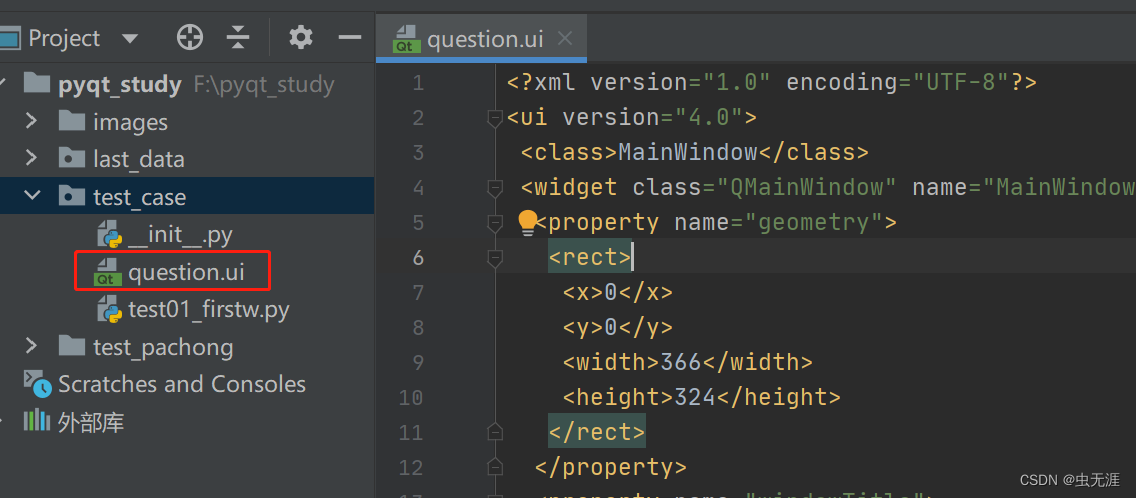Click the external libraries bar-chart icon
The image size is (1136, 498).
coord(36,420)
